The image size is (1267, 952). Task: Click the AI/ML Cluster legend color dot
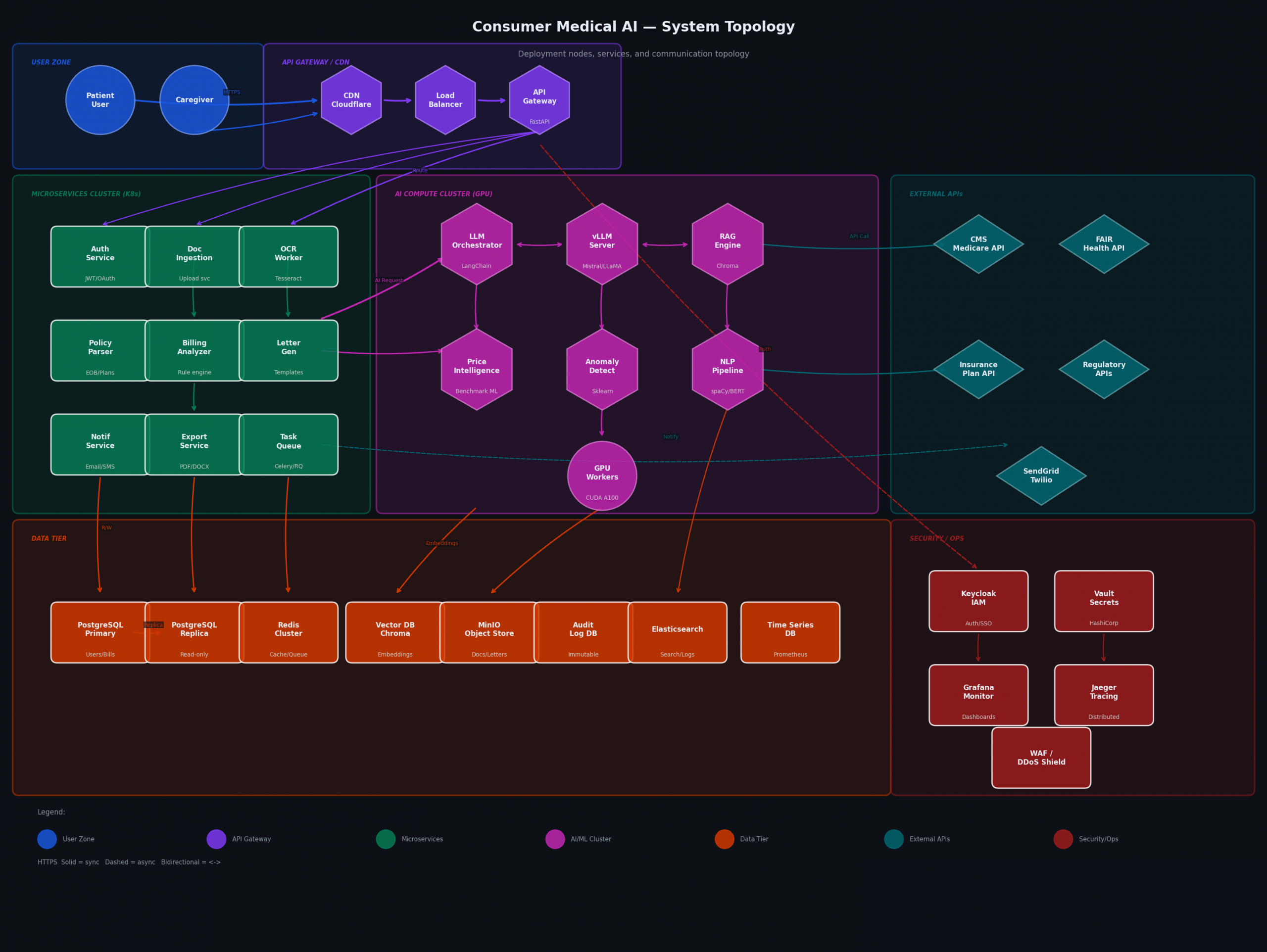point(555,839)
